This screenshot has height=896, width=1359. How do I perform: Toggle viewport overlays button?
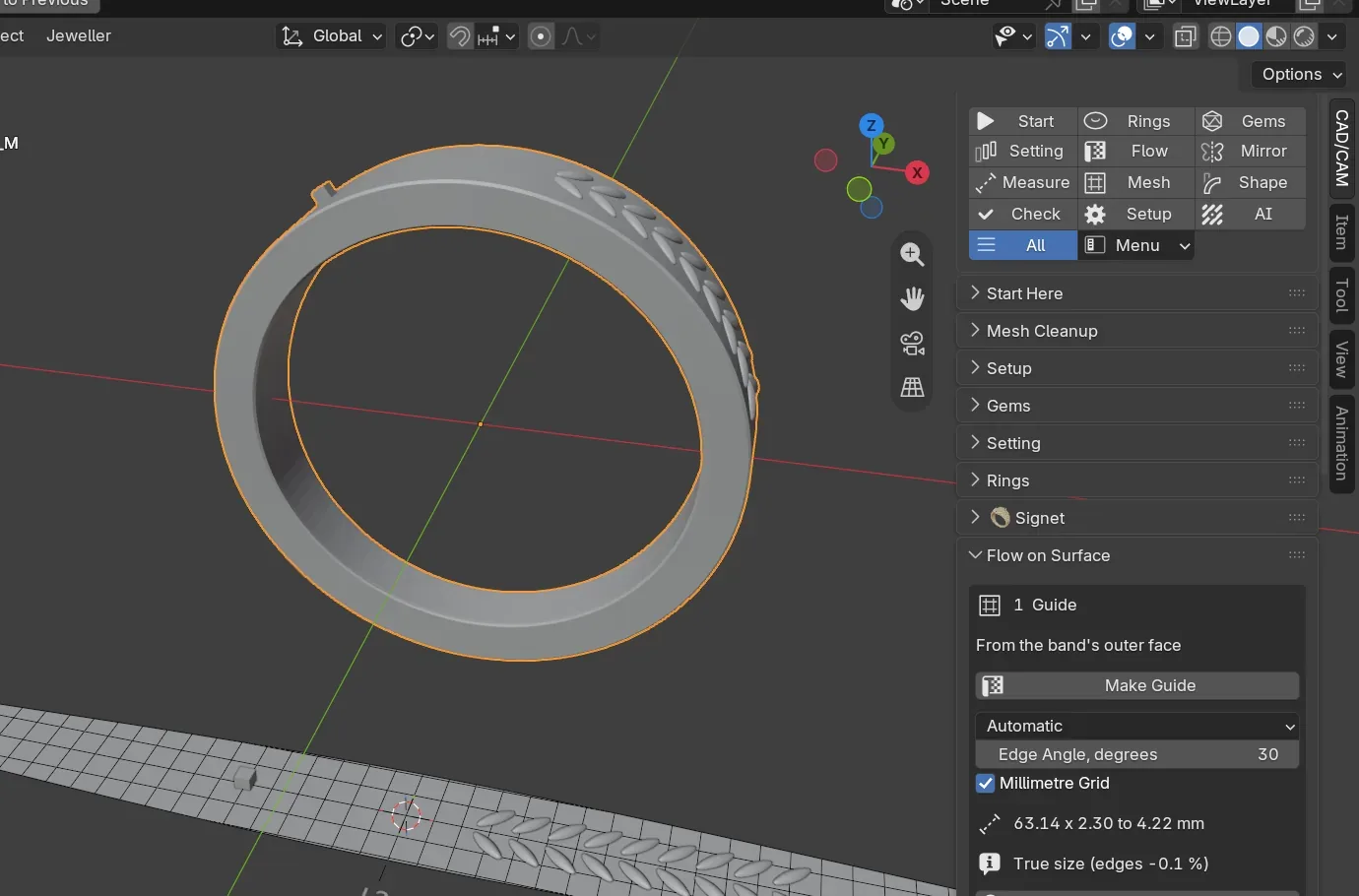(x=1122, y=36)
